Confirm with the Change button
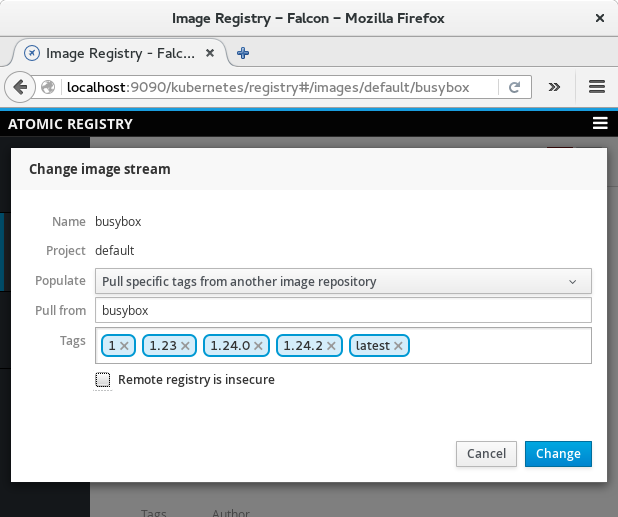 click(558, 454)
